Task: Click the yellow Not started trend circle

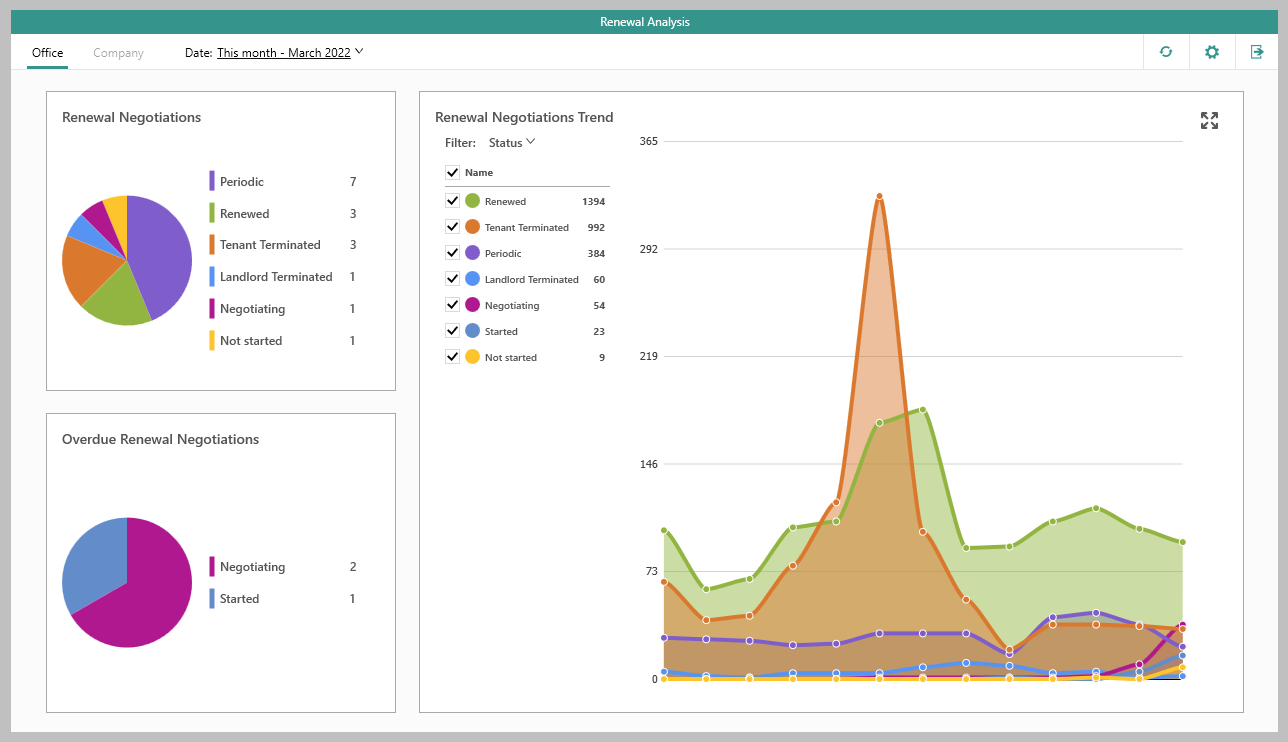Action: tap(472, 357)
